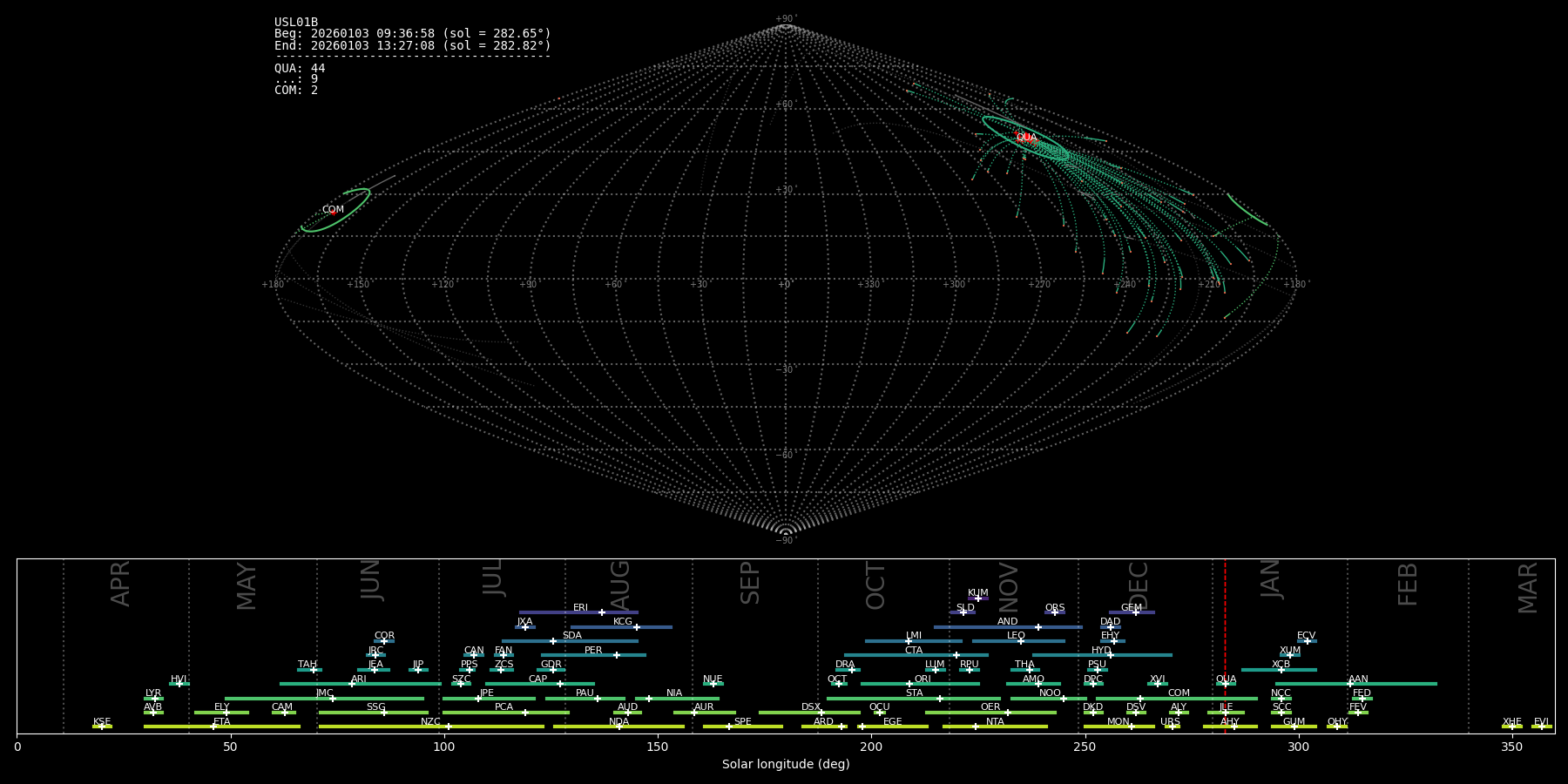Screen dimensions: 1568x784
Task: Click the Solar longitude axis label
Action: tap(786, 765)
